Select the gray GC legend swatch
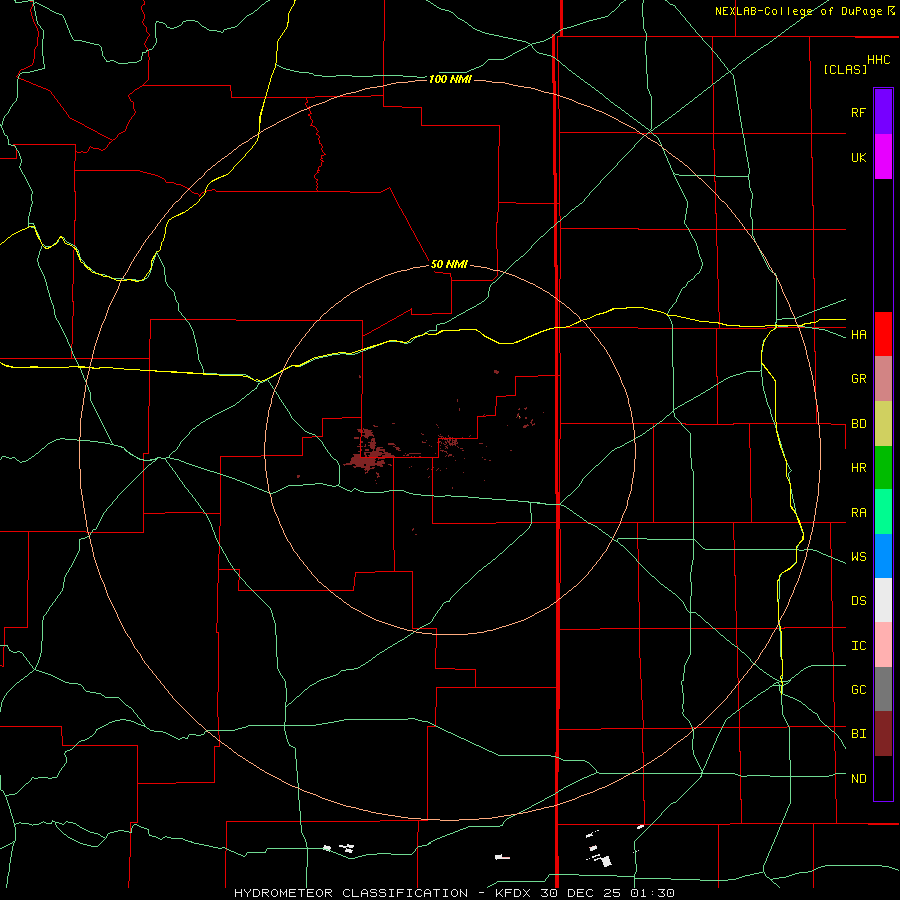The width and height of the screenshot is (900, 900). click(883, 689)
